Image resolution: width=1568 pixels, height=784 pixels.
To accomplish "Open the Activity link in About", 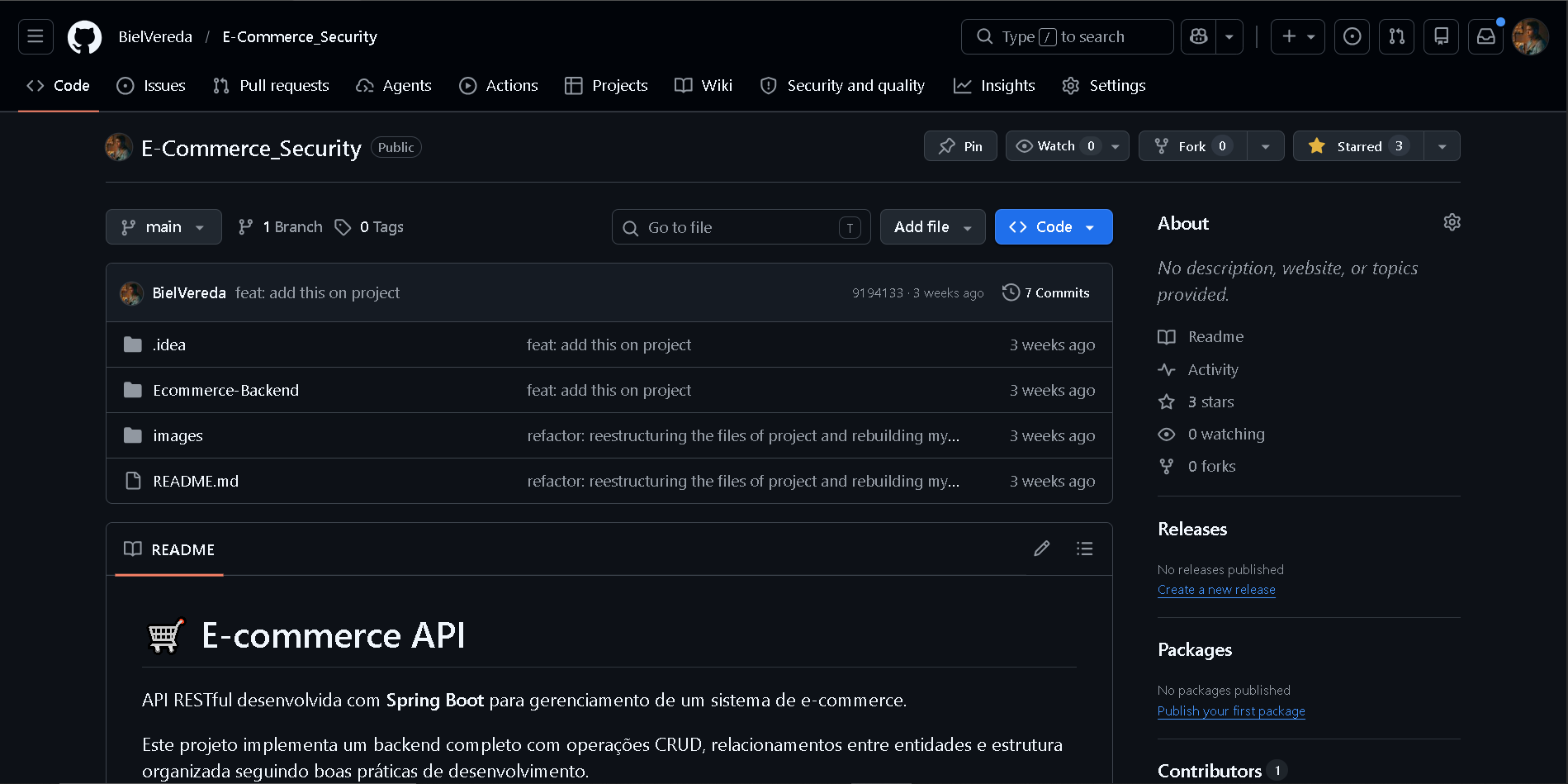I will click(x=1199, y=369).
